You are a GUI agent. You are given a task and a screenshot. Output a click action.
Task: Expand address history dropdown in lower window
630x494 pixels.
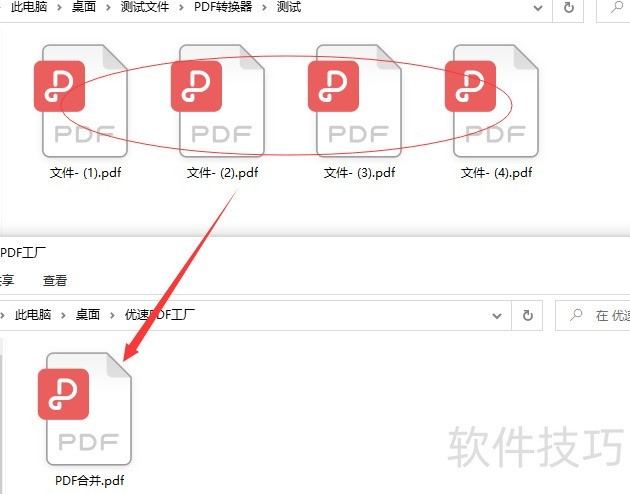(497, 316)
